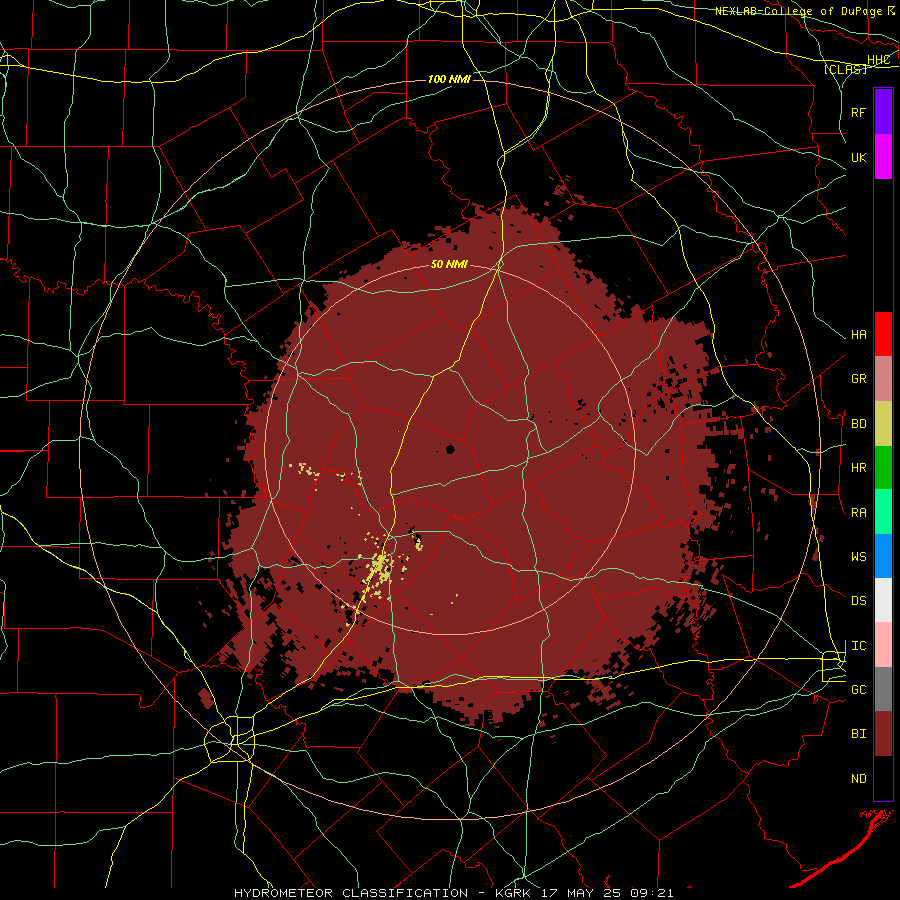Screen dimensions: 900x900
Task: Click the 50 NMI range ring label
Action: (449, 265)
